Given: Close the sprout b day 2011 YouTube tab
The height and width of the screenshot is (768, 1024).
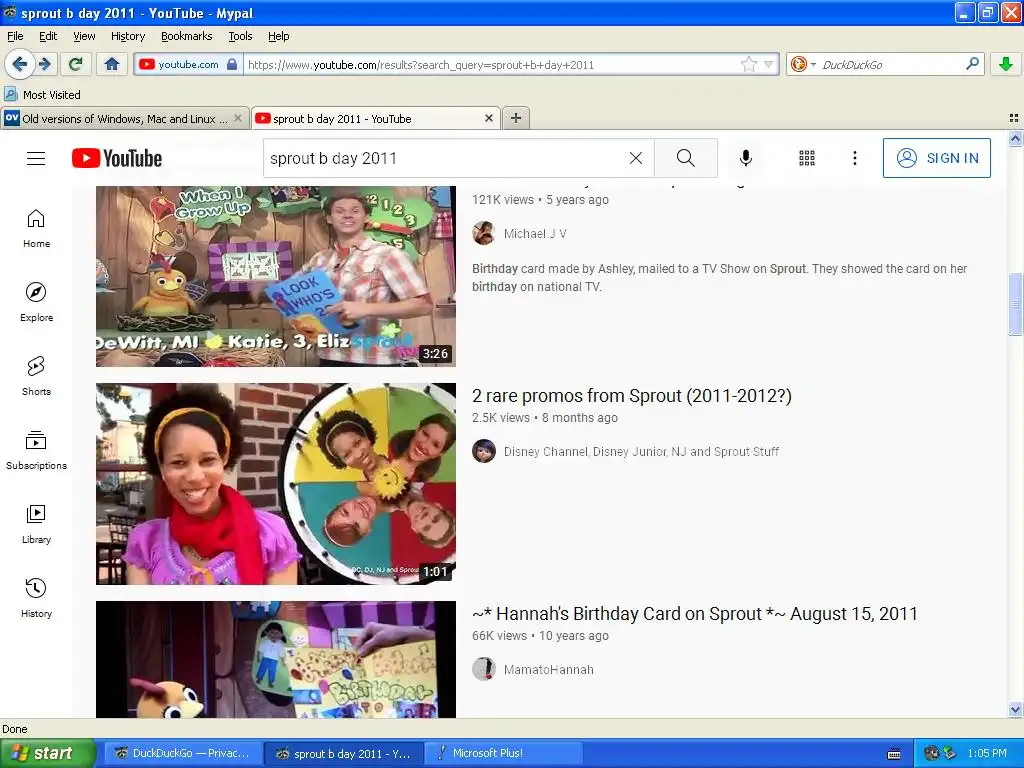Looking at the screenshot, I should click(x=488, y=118).
